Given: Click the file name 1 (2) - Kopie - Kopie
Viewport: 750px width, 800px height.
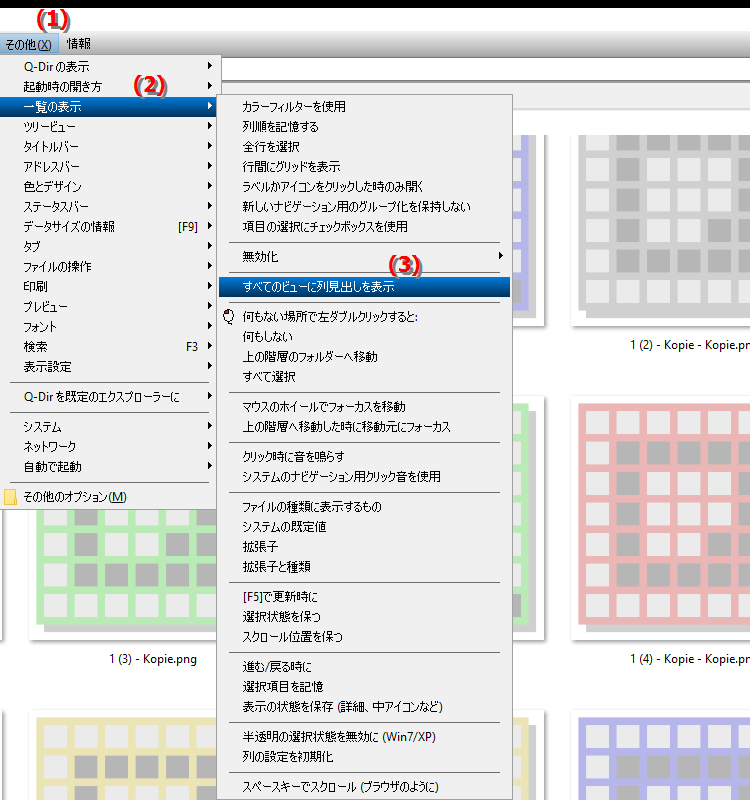Looking at the screenshot, I should pos(690,345).
